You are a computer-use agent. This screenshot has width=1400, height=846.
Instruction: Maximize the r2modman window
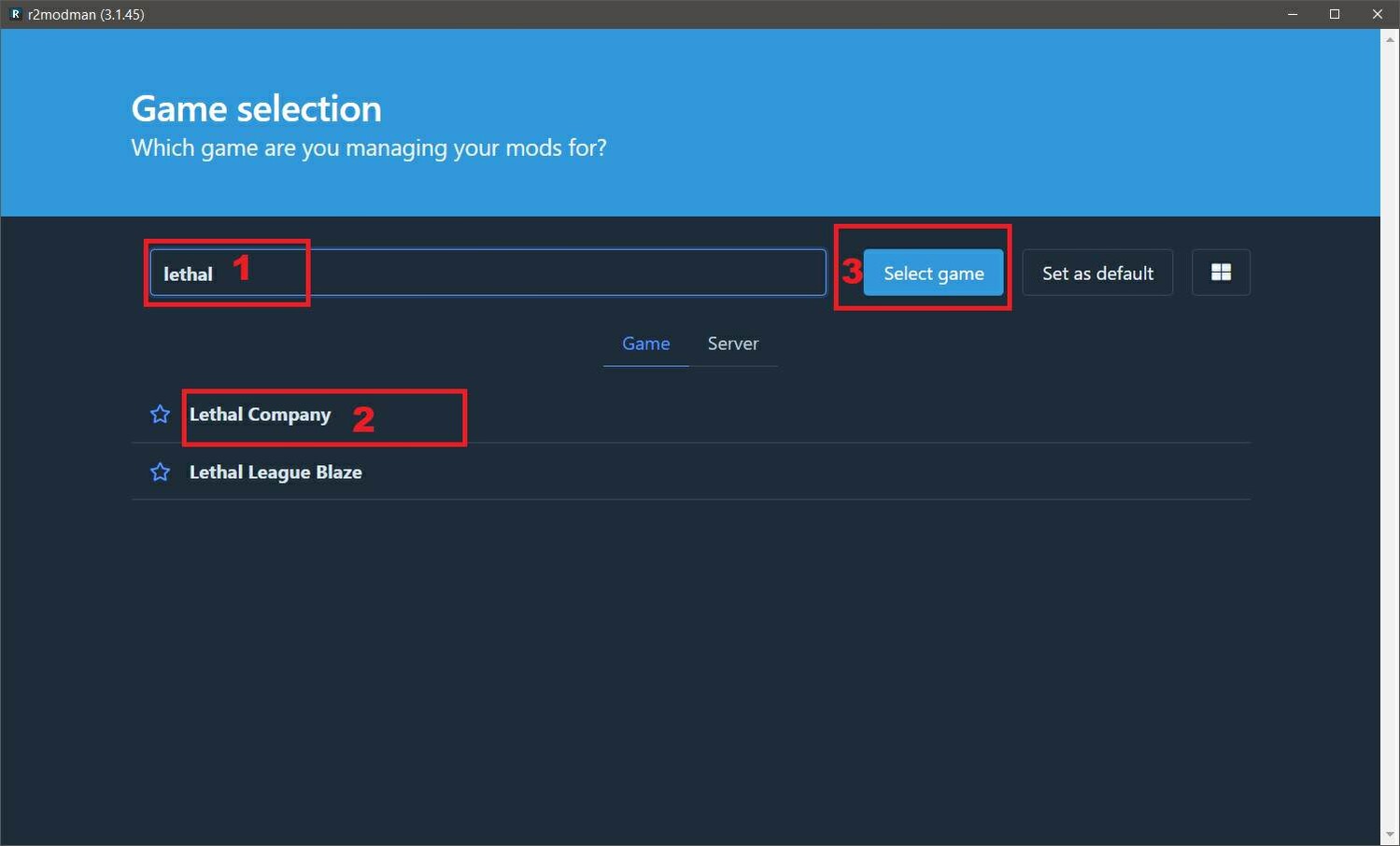(1335, 14)
